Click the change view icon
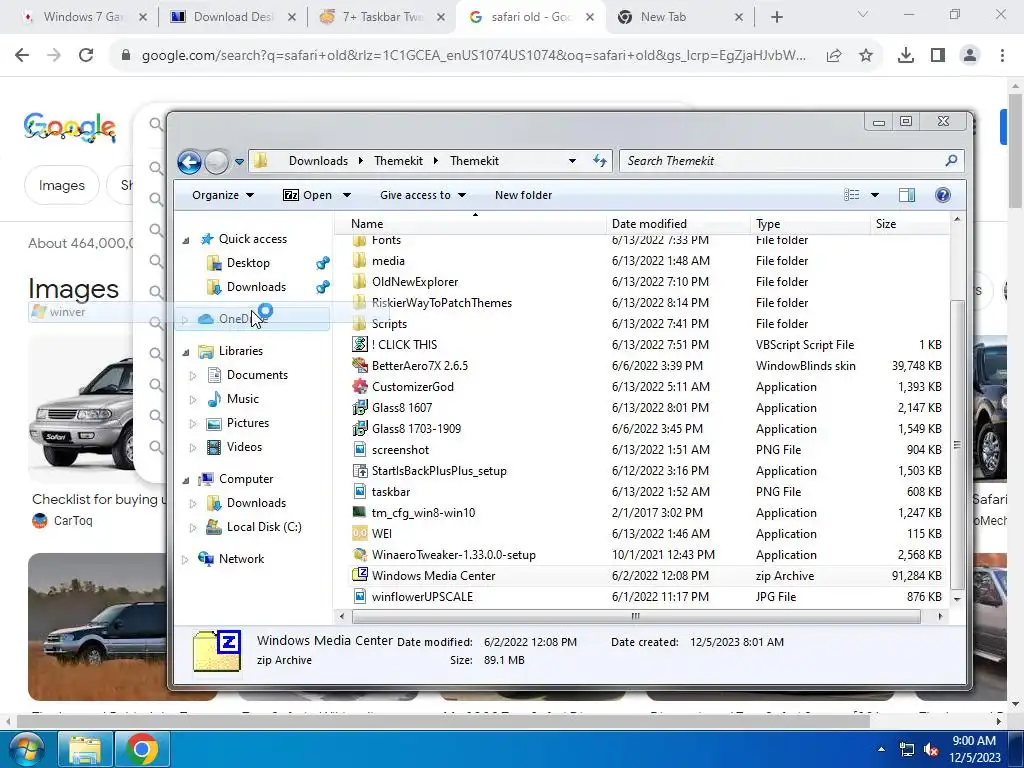The height and width of the screenshot is (768, 1024). pos(851,195)
